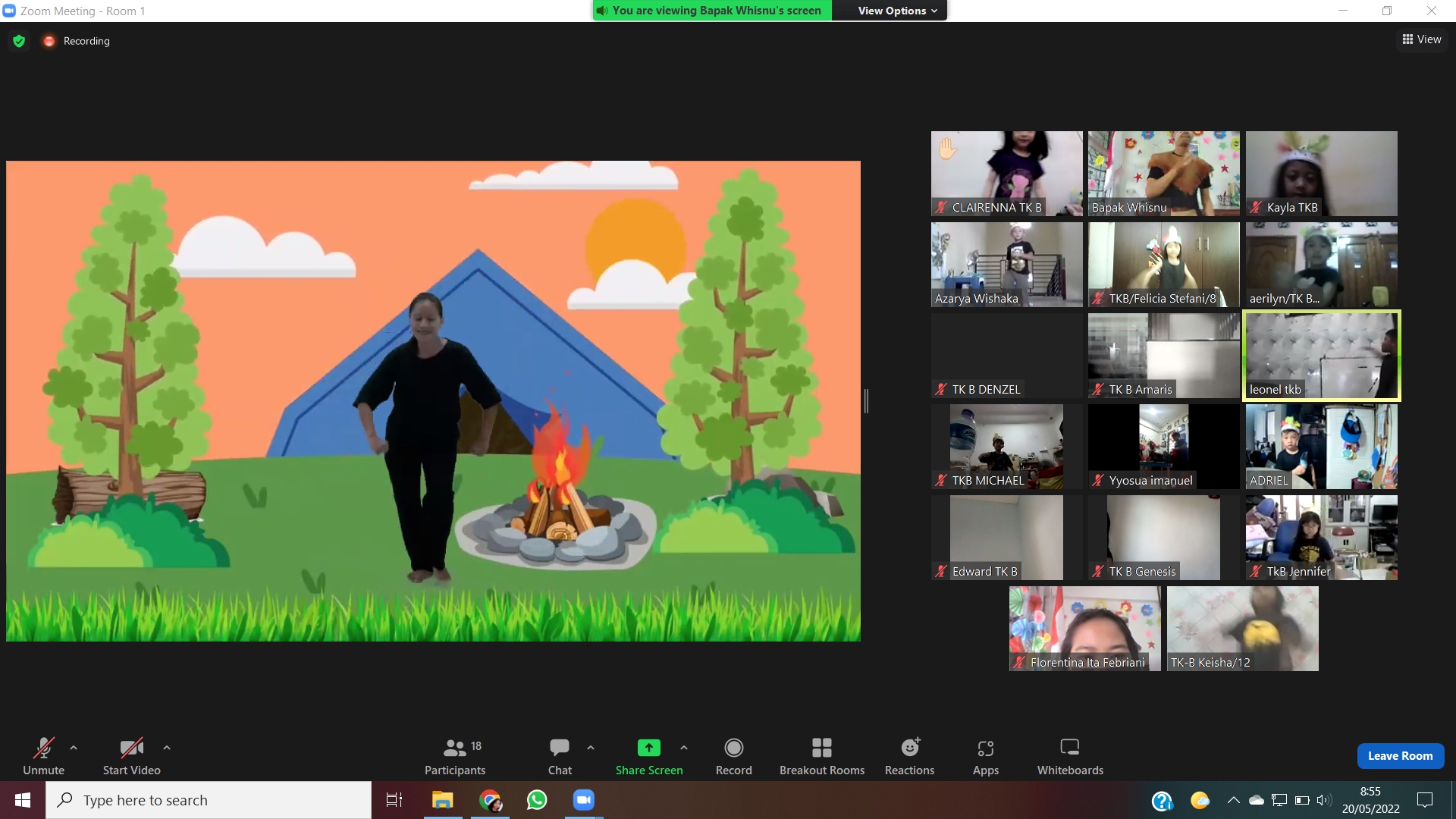Click the taskbar search box
The width and height of the screenshot is (1456, 819).
(209, 800)
